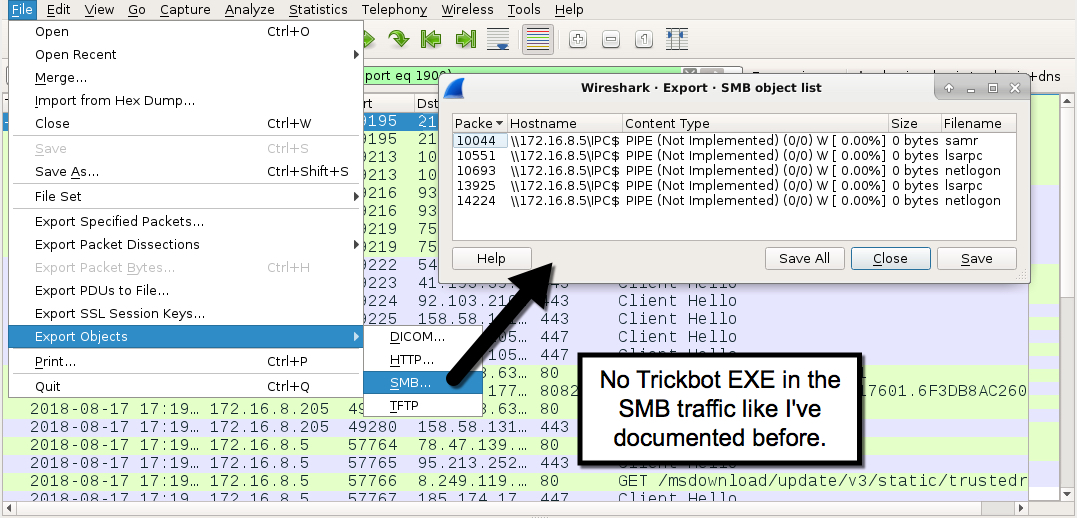Viewport: 1077px width, 518px height.
Task: Select packet 10551 lsarpc row
Action: tap(734, 155)
